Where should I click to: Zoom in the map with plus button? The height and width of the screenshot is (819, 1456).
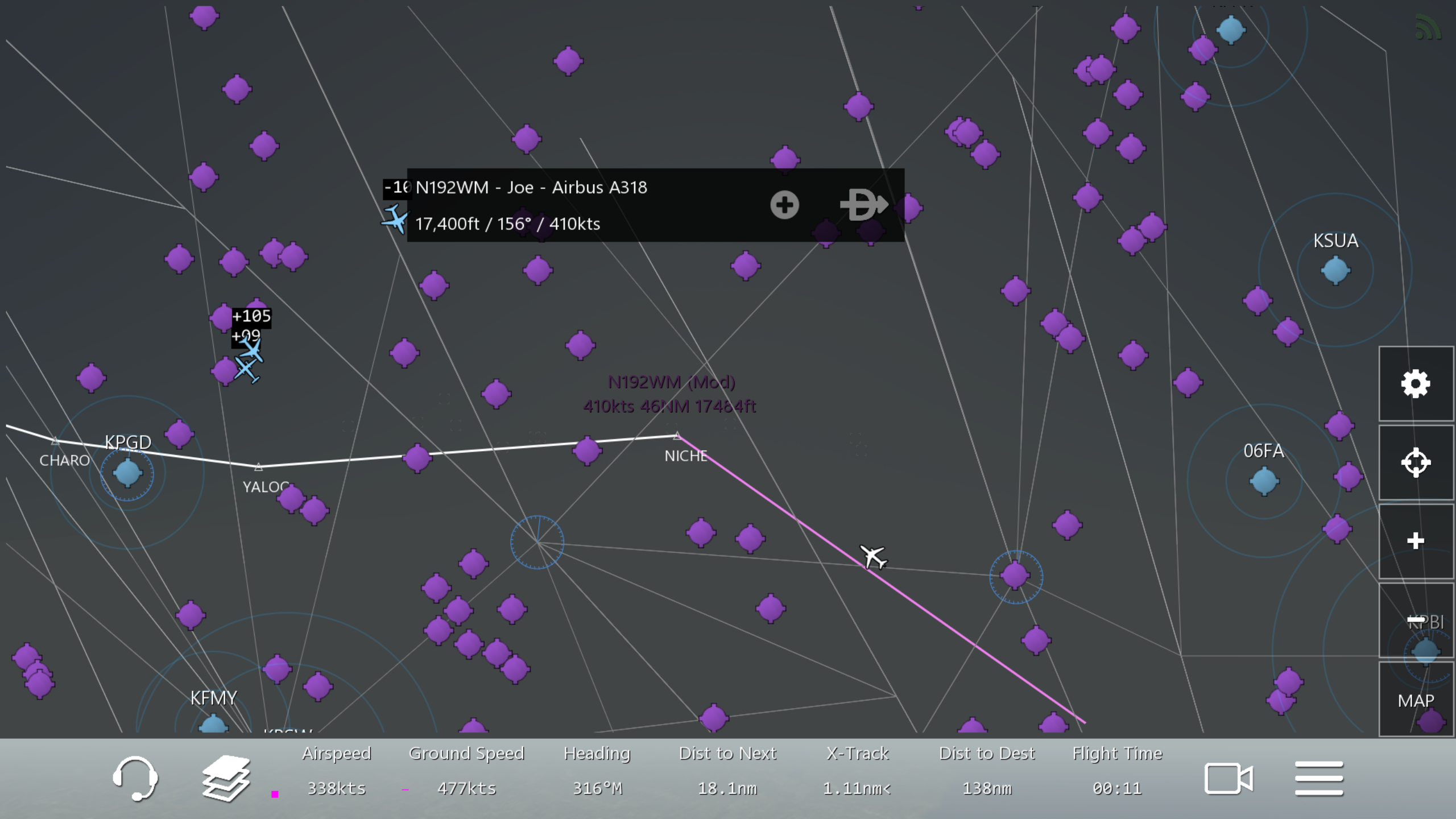pyautogui.click(x=1415, y=541)
